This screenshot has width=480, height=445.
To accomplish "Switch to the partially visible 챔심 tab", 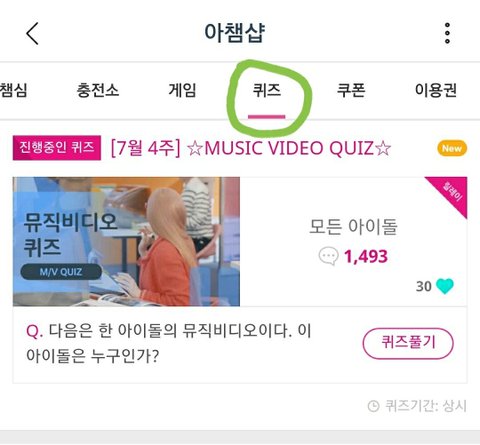I will click(13, 90).
